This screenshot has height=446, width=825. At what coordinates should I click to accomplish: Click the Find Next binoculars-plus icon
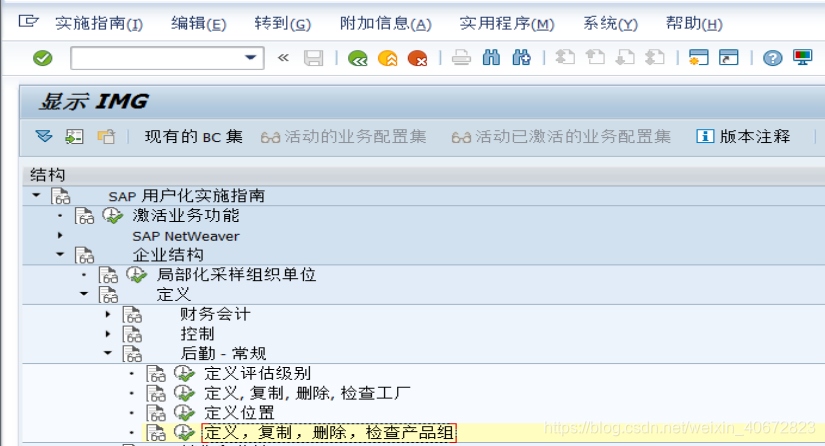coord(521,57)
